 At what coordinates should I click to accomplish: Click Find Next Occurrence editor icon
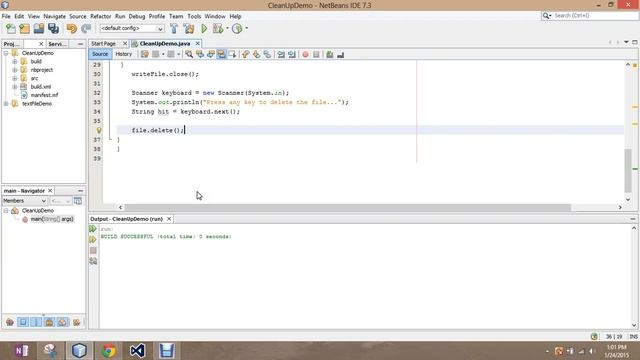coord(211,54)
